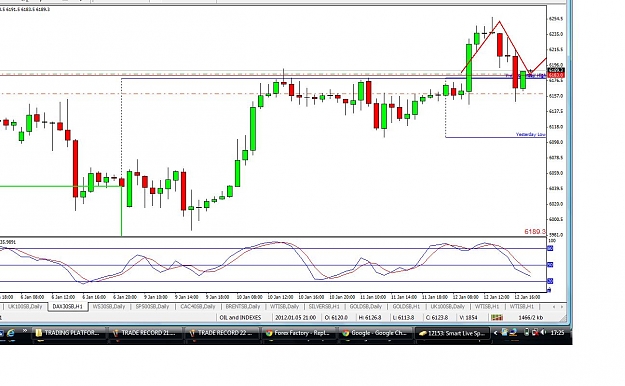Open TRADING PLATFOR... folder in taskbar

coord(68,333)
